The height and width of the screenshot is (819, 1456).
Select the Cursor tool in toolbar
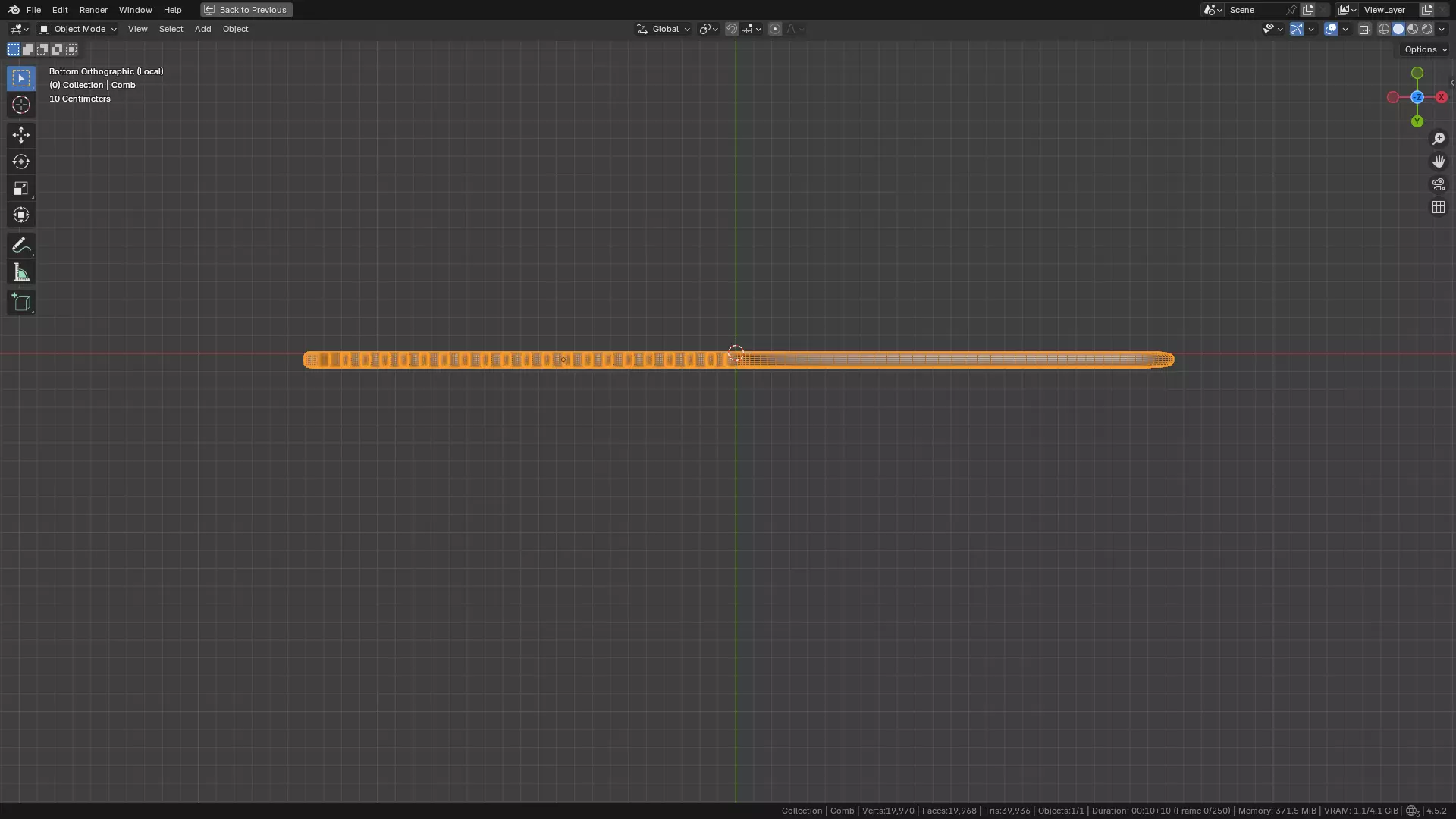(x=21, y=105)
